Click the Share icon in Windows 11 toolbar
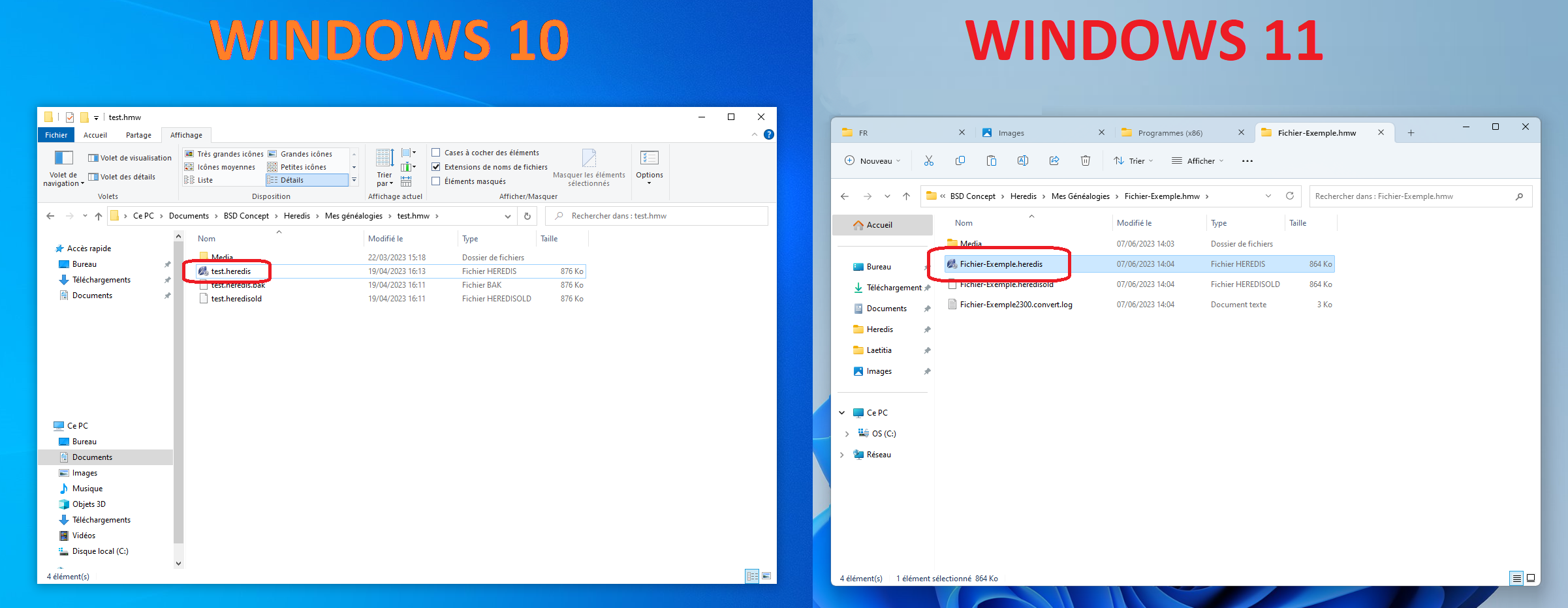Viewport: 1568px width, 608px height. [1054, 160]
